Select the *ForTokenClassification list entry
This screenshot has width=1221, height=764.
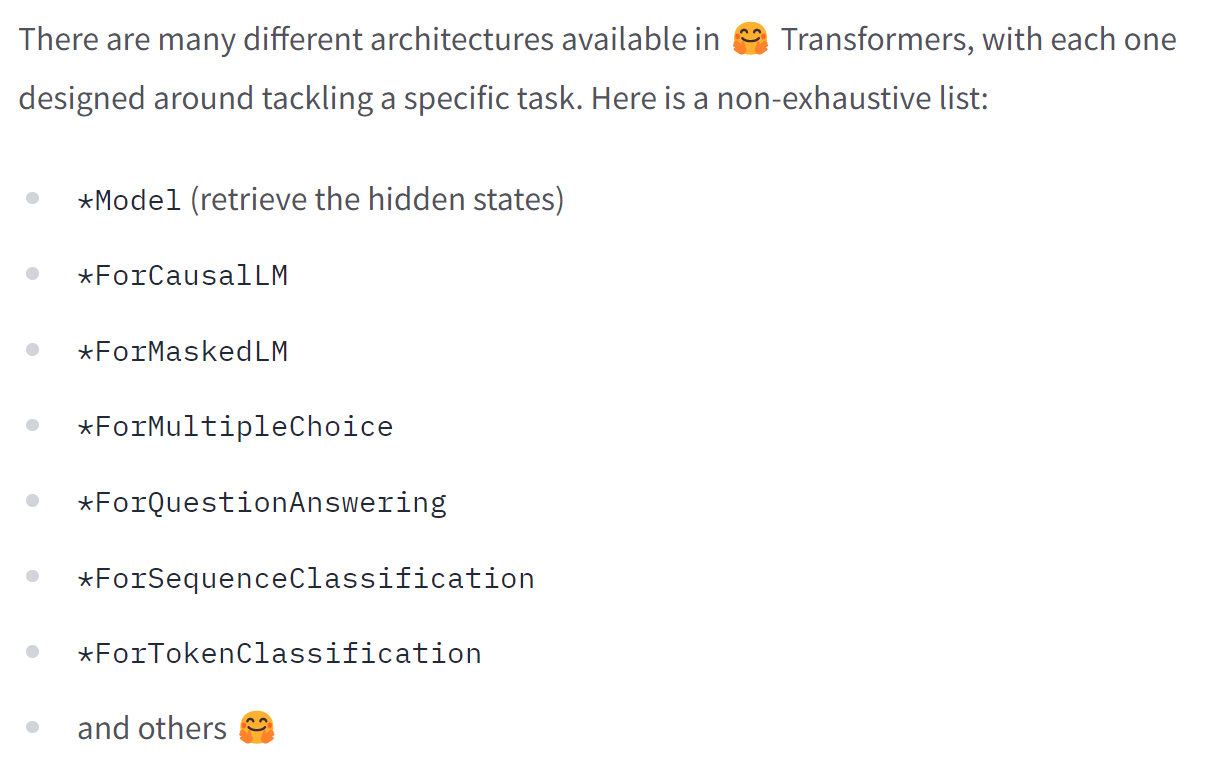[280, 653]
